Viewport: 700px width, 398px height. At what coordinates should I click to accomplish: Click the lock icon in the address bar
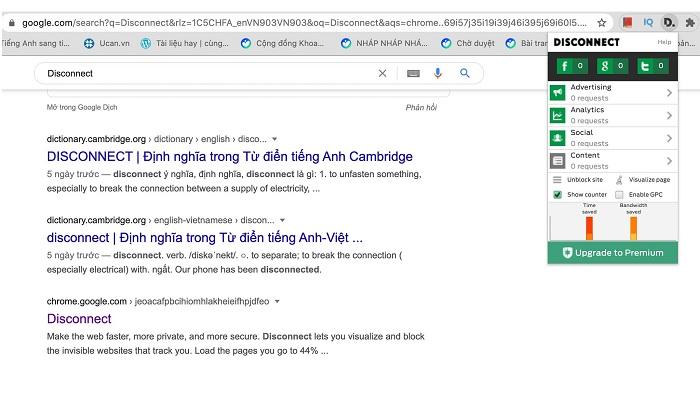pos(12,22)
